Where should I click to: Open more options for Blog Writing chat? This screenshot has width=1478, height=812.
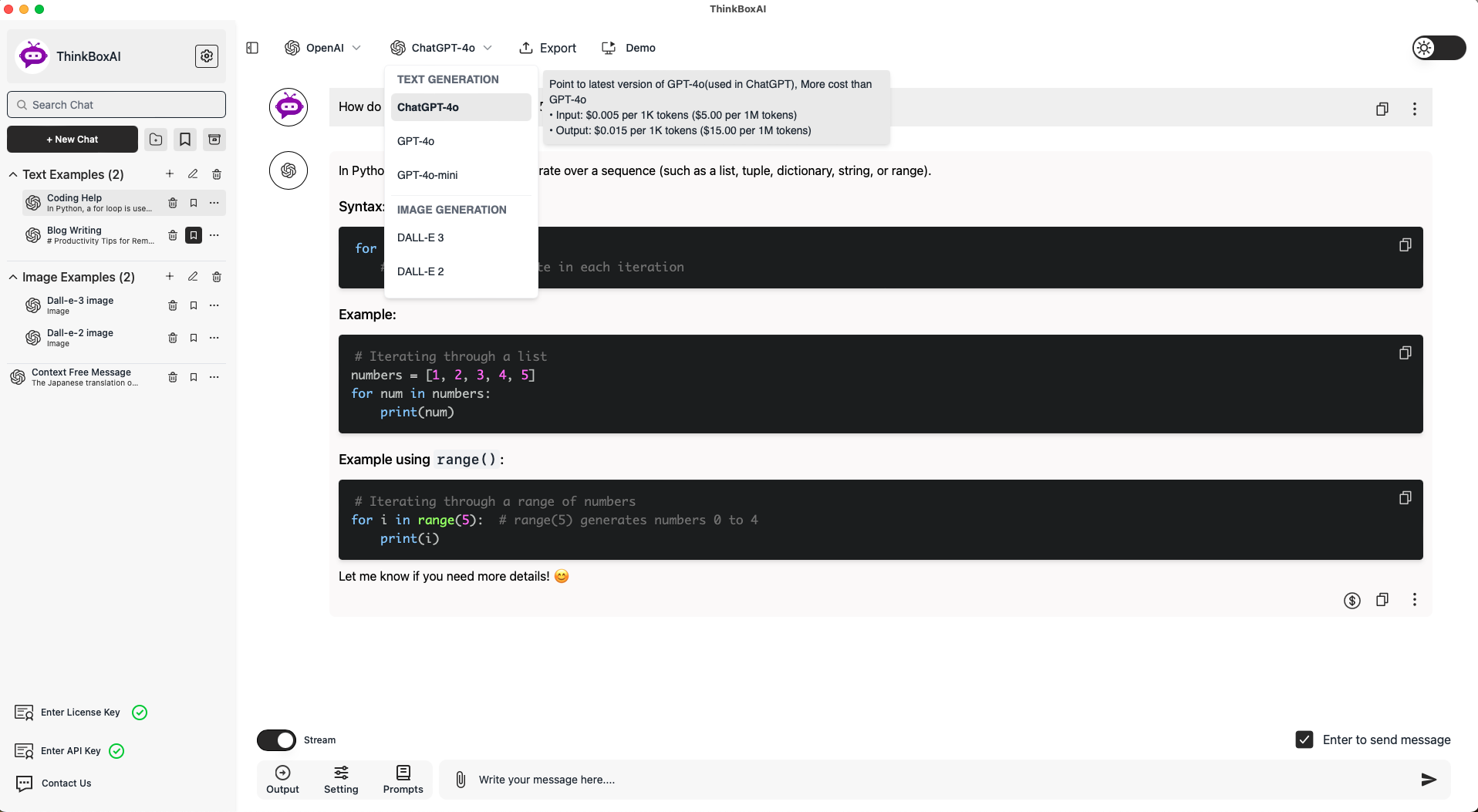click(214, 235)
